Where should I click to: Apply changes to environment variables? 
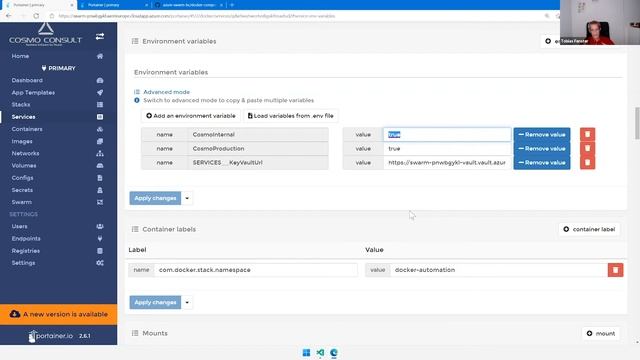point(155,198)
